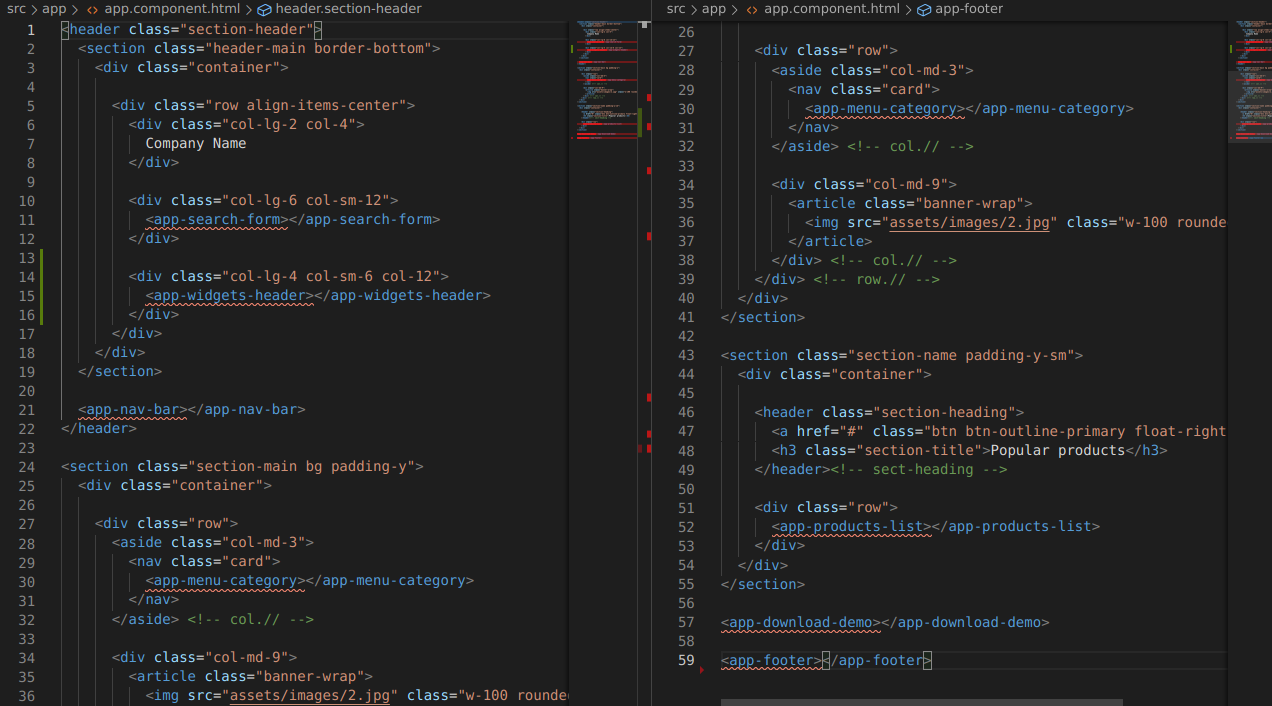Expand the header.section-header breadcrumb item
Viewport: 1272px width, 706px height.
pyautogui.click(x=348, y=9)
